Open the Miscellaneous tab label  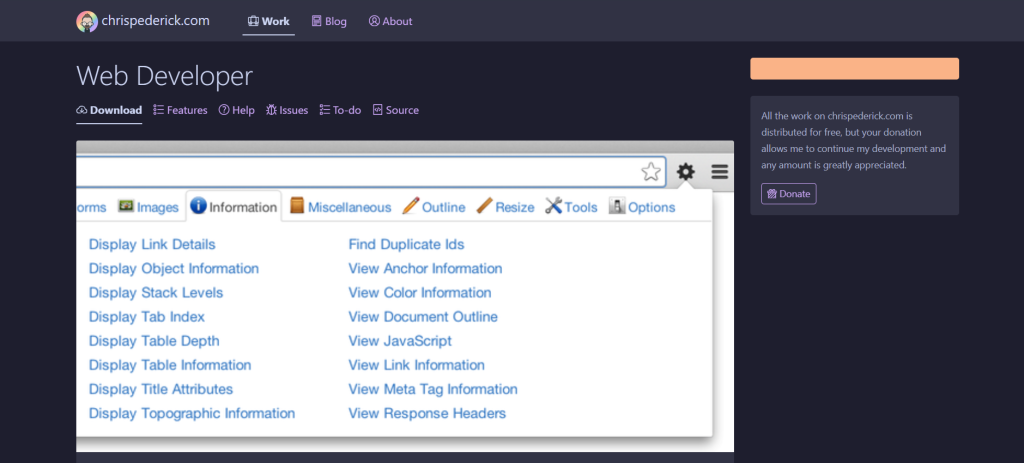349,208
